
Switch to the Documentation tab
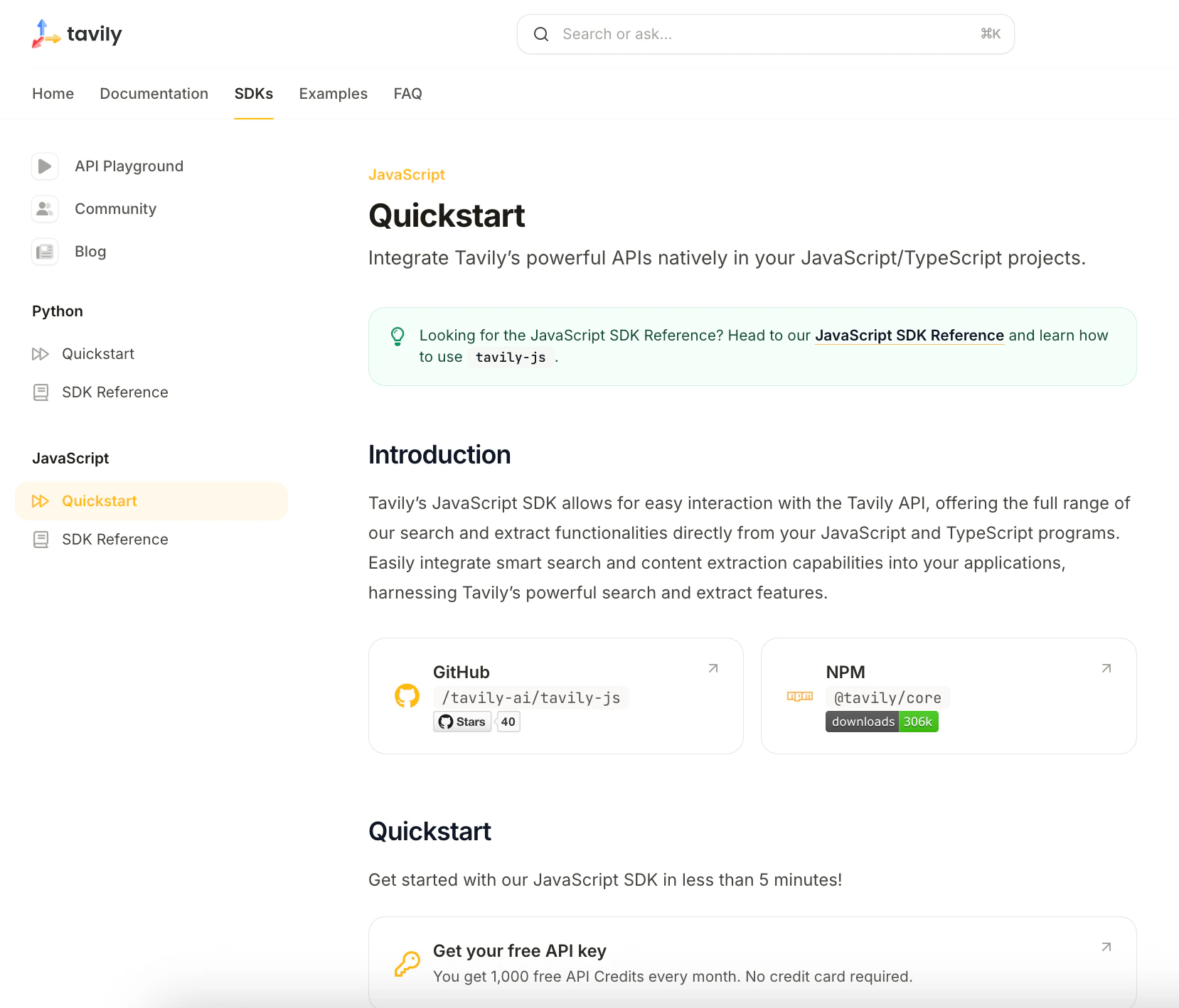[154, 94]
